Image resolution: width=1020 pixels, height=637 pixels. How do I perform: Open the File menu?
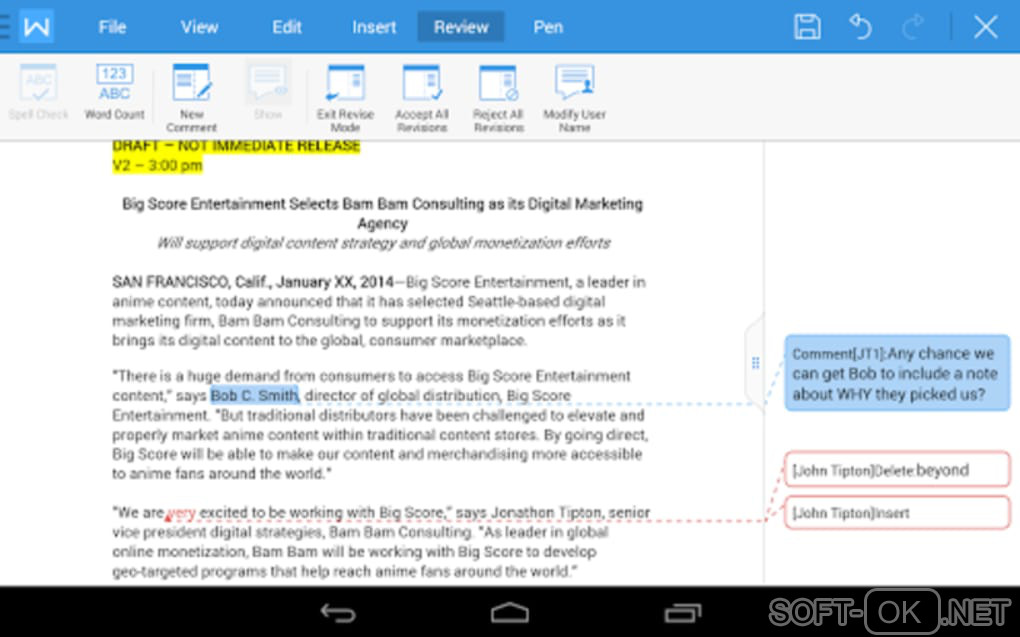[112, 27]
